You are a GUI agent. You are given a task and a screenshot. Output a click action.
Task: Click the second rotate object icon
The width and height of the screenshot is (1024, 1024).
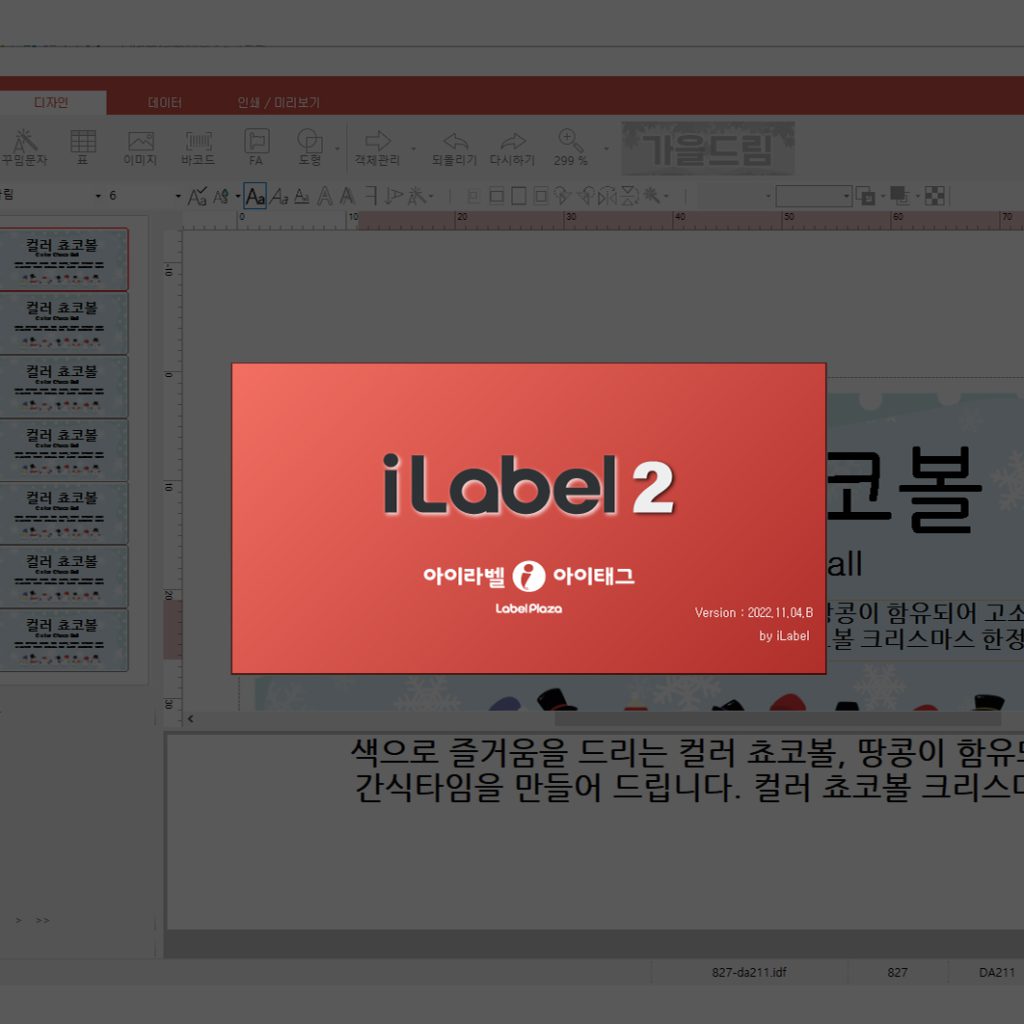point(586,196)
